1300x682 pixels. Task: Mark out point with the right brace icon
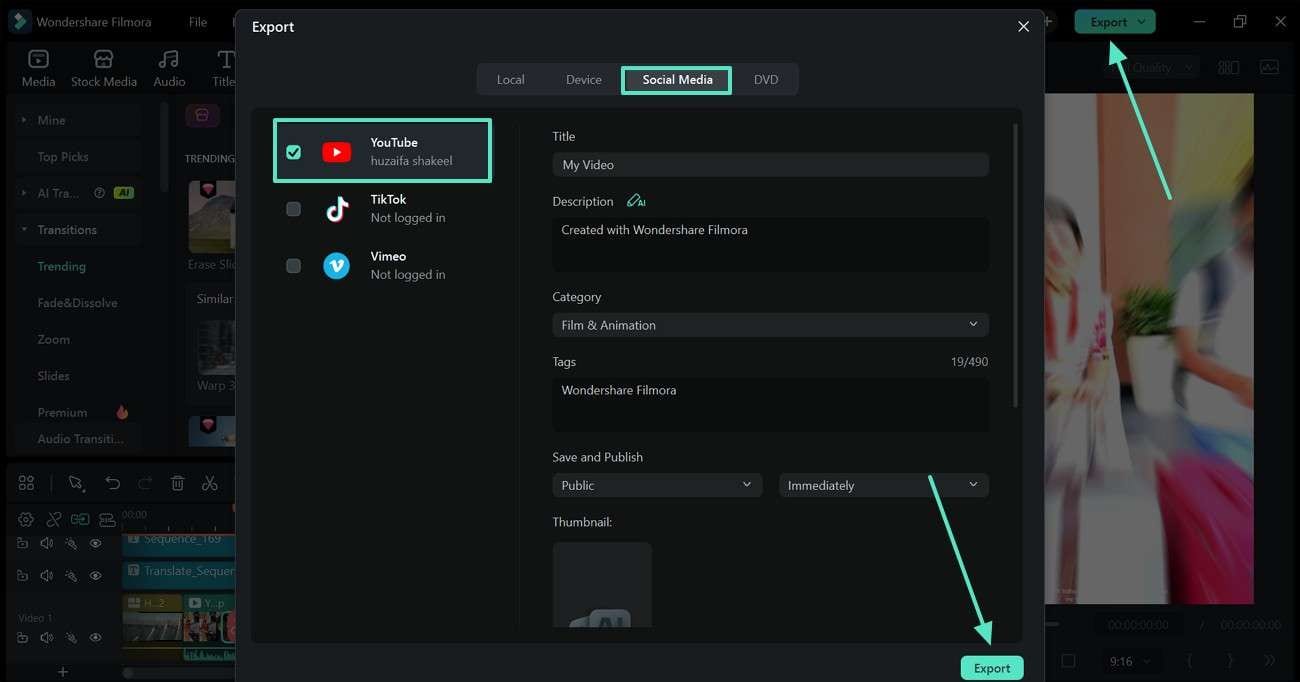1229,661
